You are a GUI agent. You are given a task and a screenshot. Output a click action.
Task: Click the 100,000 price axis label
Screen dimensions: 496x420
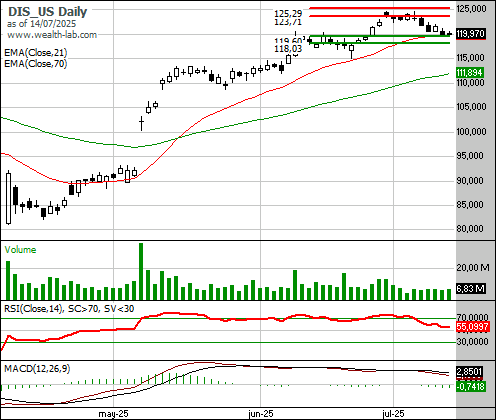click(471, 132)
